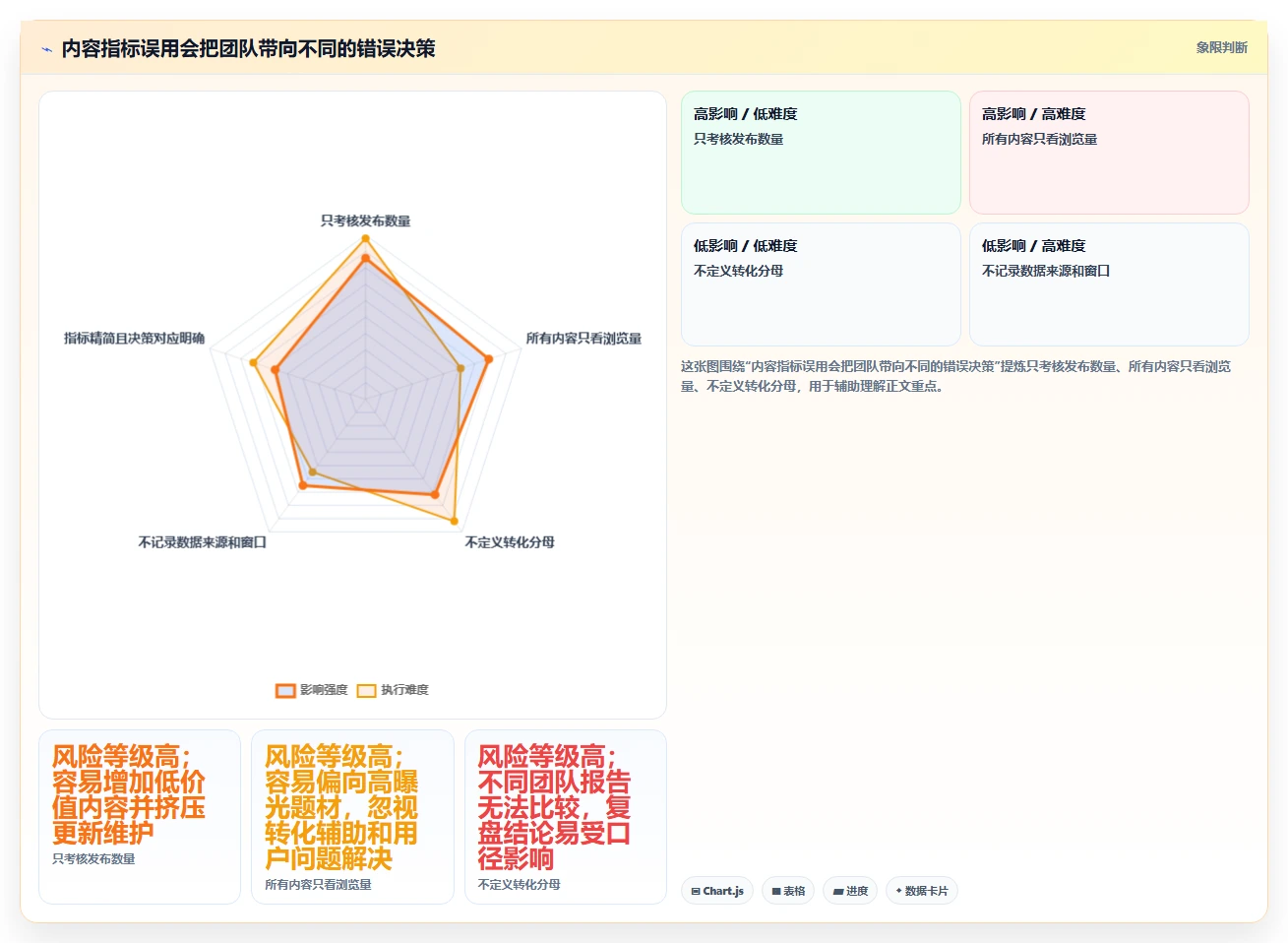The width and height of the screenshot is (1288, 943).
Task: Select the 表格 tag chip
Action: [x=788, y=891]
